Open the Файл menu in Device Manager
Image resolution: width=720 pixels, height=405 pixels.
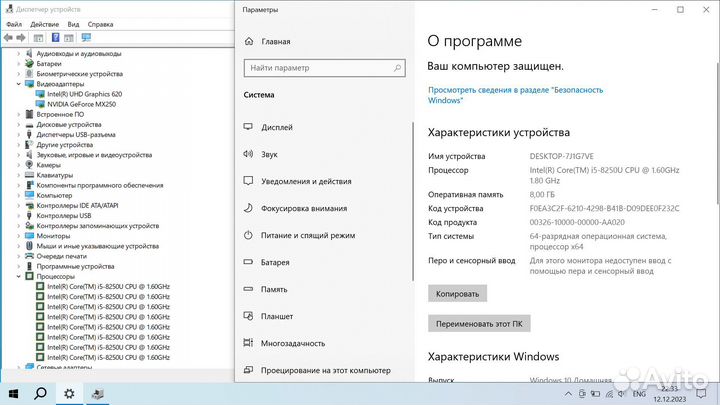pyautogui.click(x=14, y=24)
